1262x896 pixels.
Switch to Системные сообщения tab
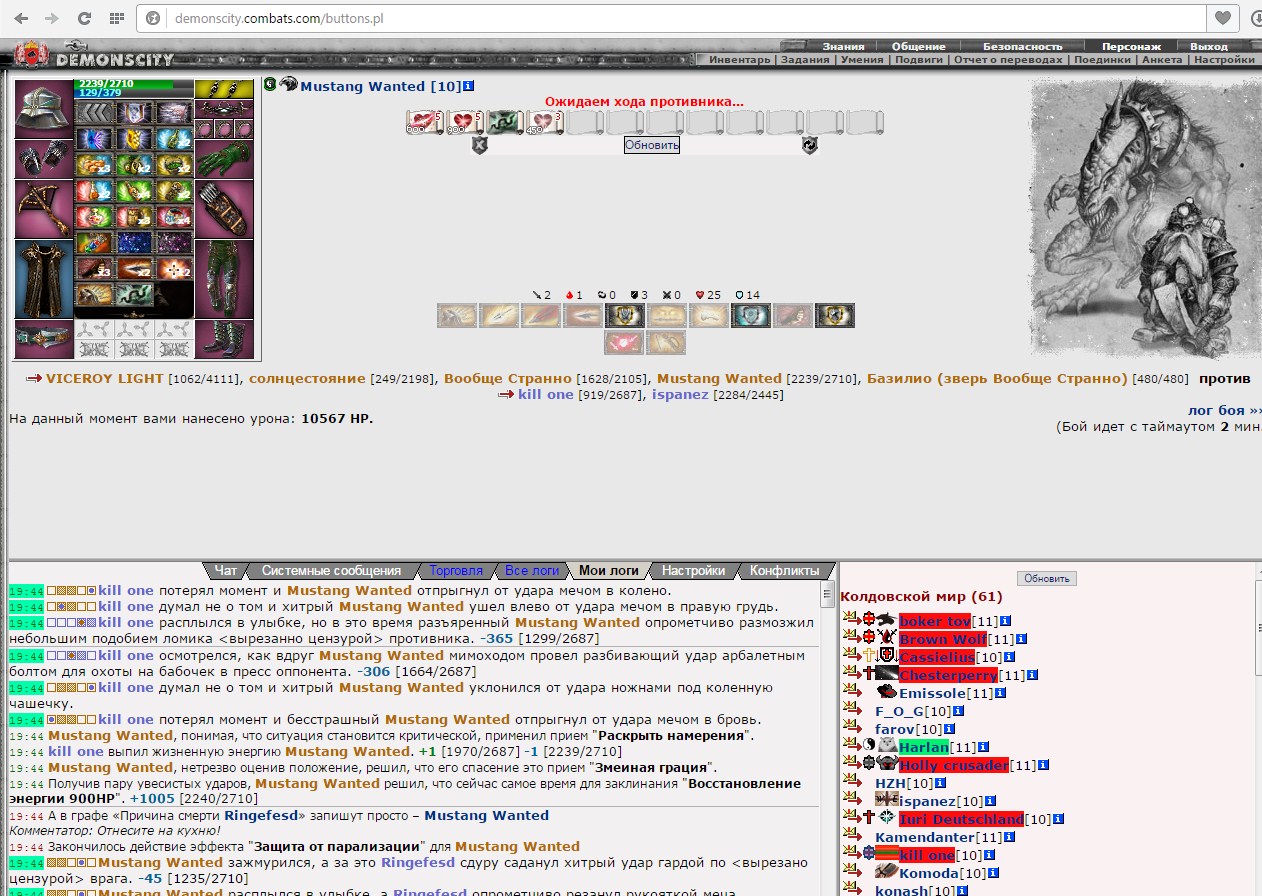point(331,570)
